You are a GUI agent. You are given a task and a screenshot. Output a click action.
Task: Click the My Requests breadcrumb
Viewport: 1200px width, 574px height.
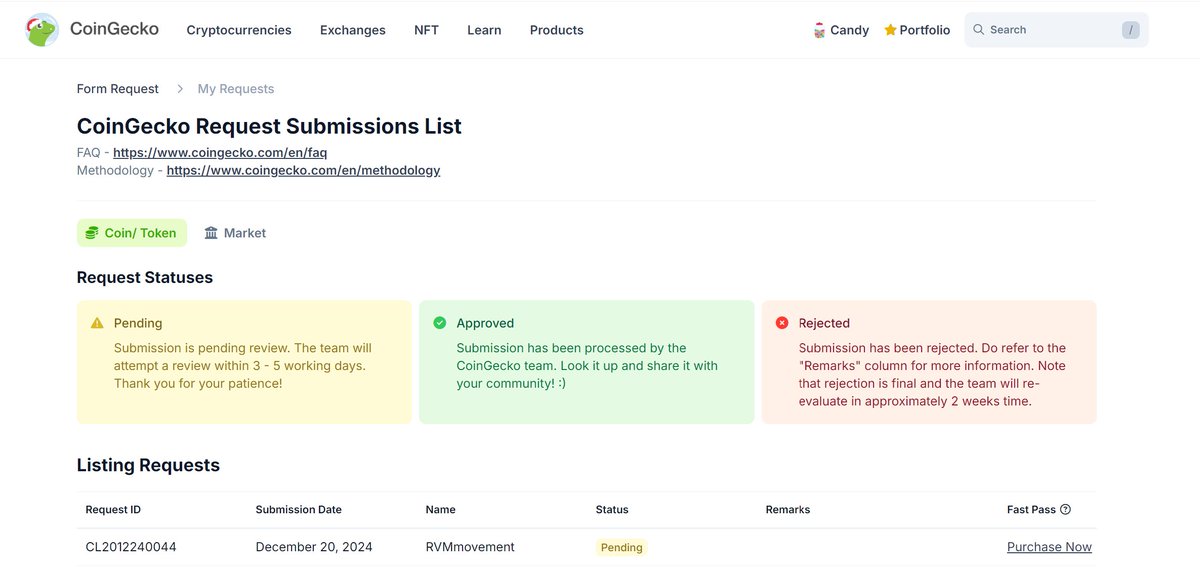[236, 89]
